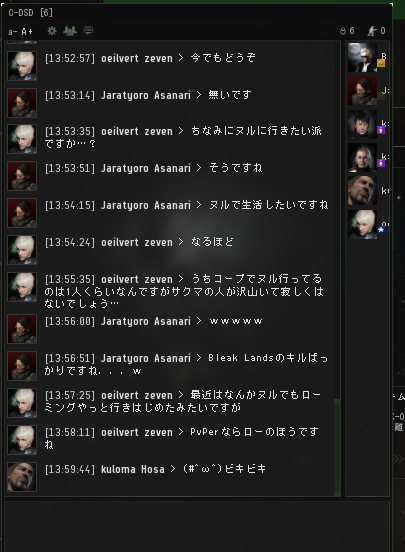Click purple badge on third member portrait

tap(381, 130)
